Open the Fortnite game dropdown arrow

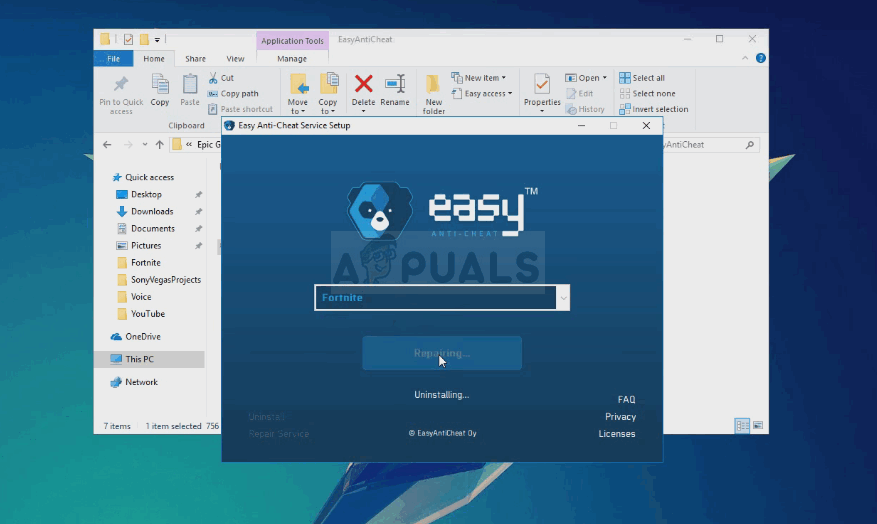563,298
